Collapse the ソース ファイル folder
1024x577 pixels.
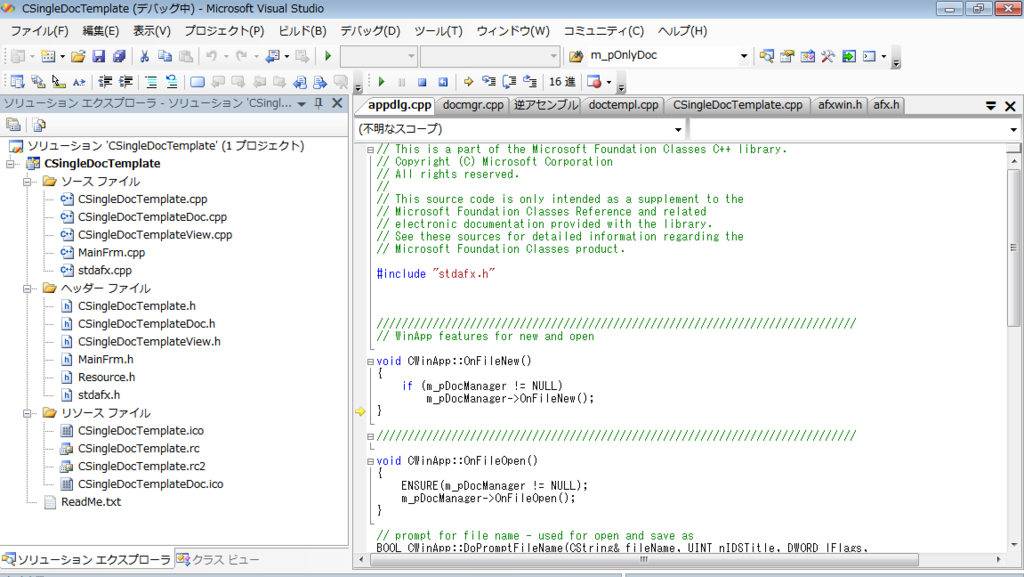click(x=27, y=181)
